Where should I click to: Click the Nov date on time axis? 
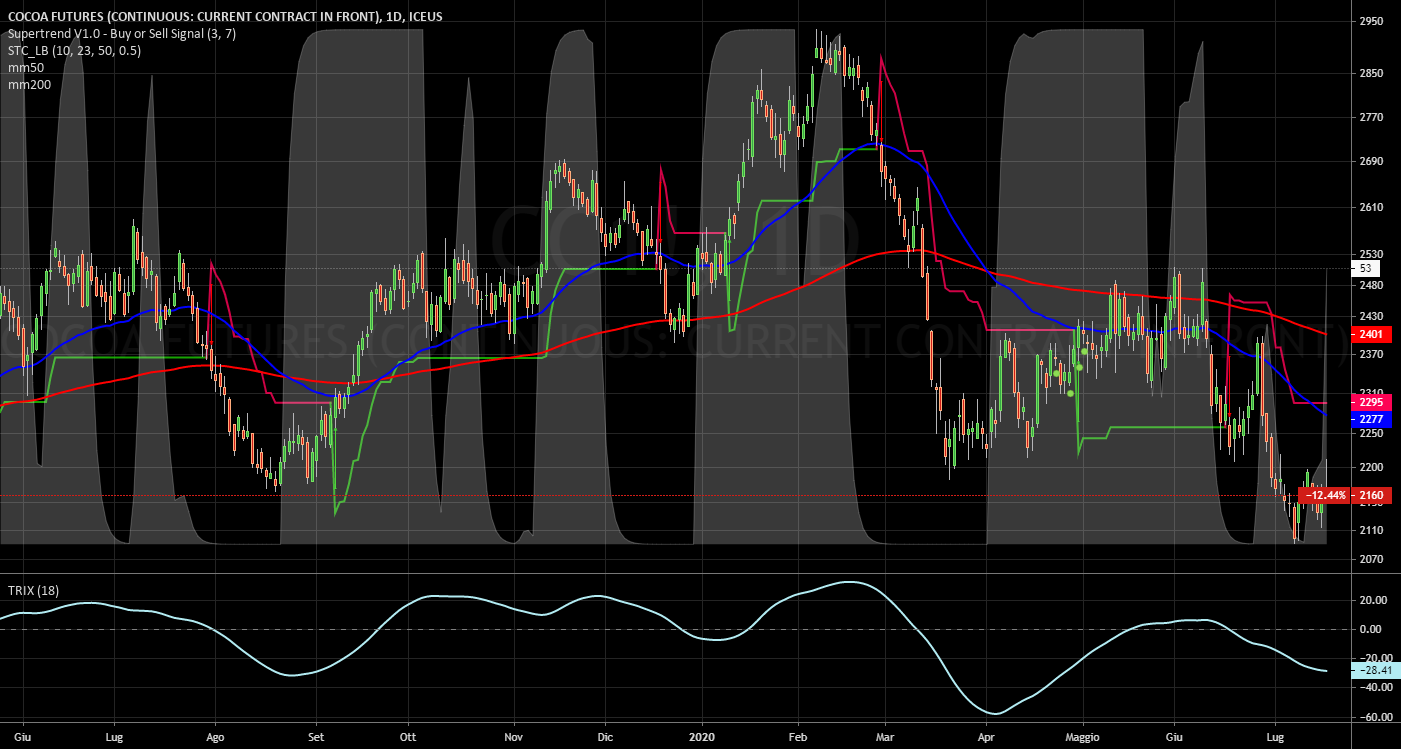point(512,736)
